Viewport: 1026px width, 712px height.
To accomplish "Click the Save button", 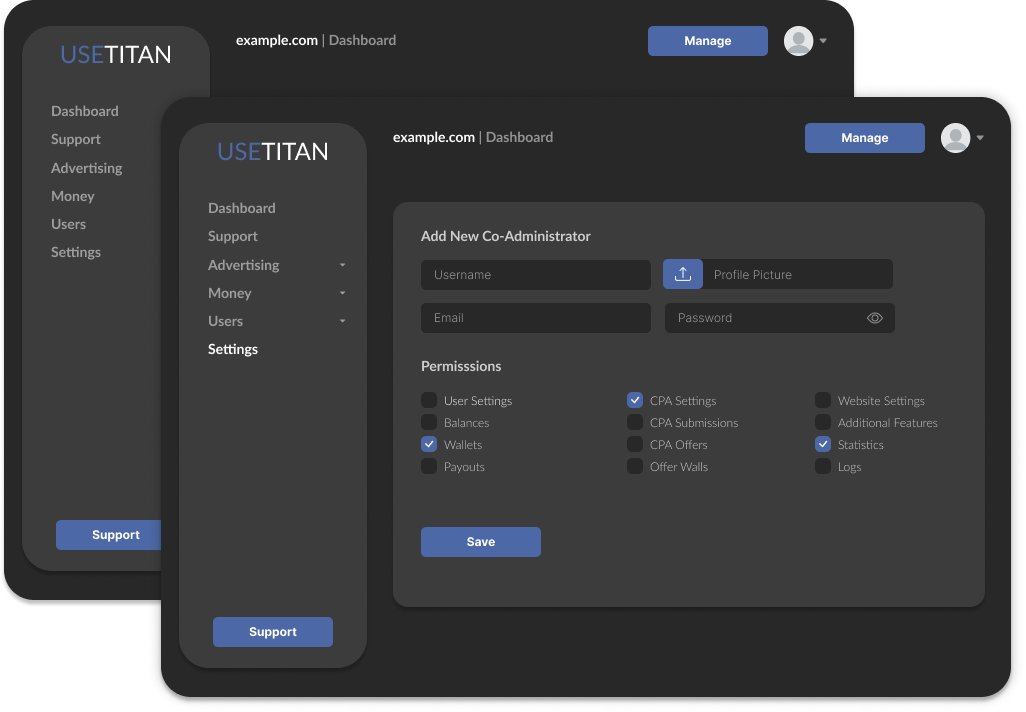I will coord(481,542).
